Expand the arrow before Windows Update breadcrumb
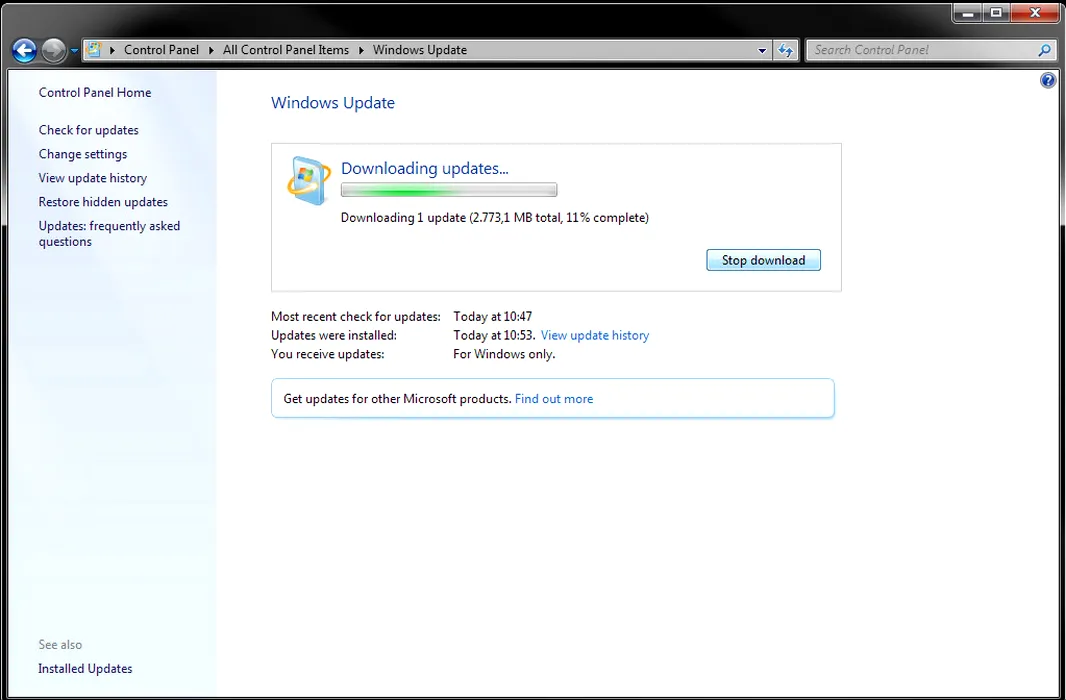Screen dimensions: 1066x700 point(361,50)
